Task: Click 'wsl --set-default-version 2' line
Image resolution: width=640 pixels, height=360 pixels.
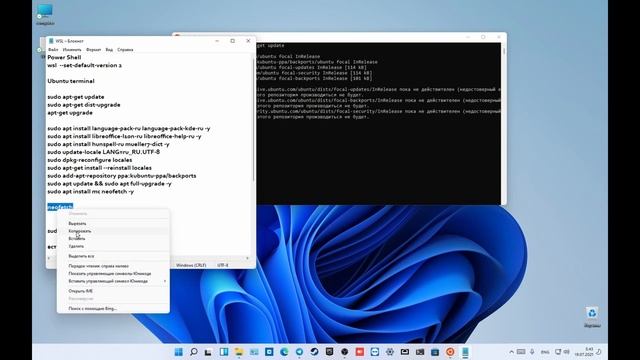Action: tap(84, 65)
